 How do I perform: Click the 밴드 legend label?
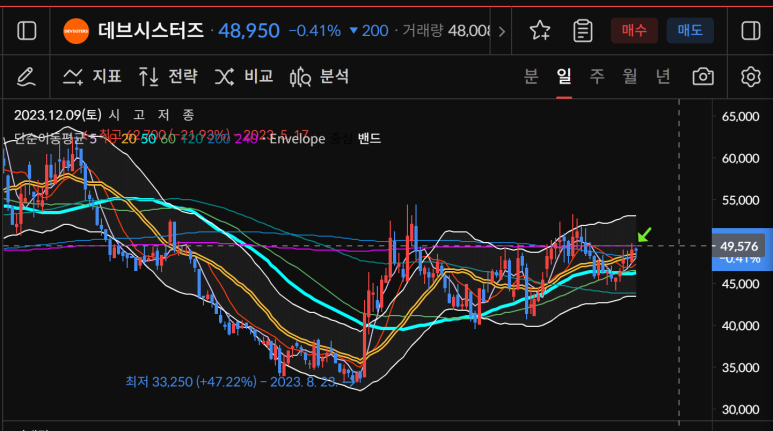tap(369, 139)
